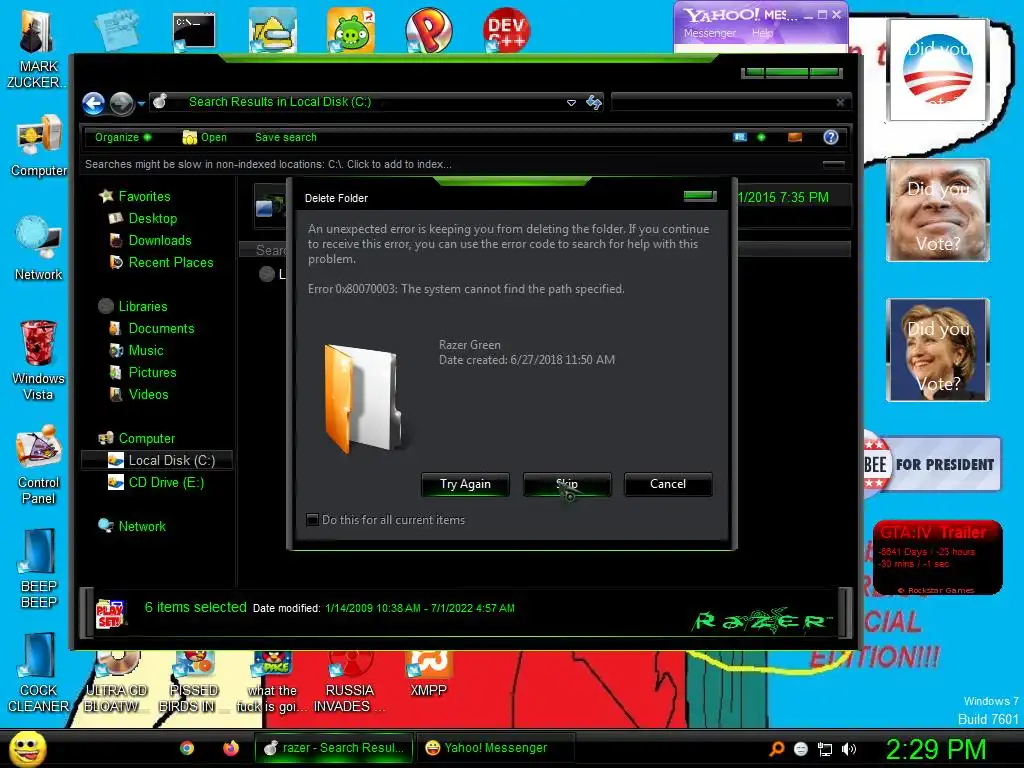
Task: Open the MARK ZUCKER desktop icon
Action: tap(37, 47)
